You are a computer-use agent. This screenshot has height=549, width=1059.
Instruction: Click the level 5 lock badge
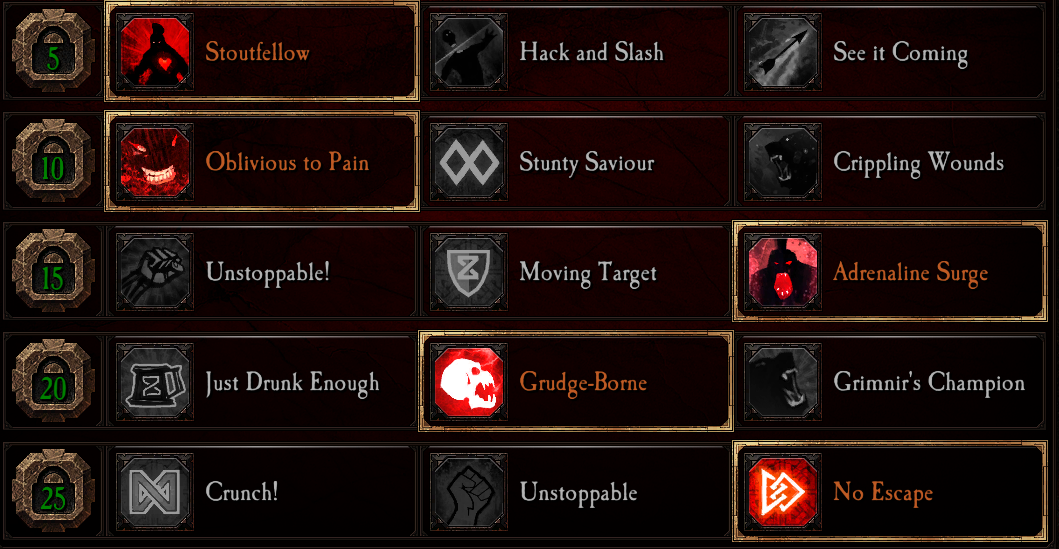click(x=53, y=51)
